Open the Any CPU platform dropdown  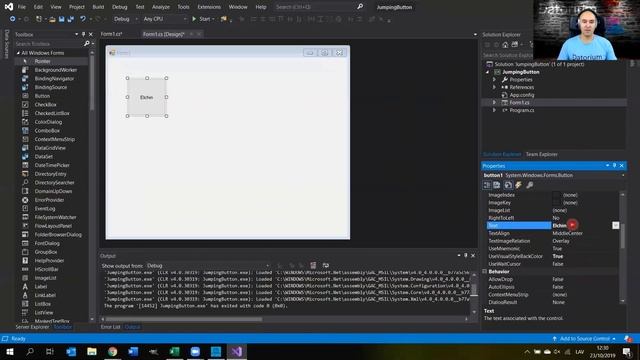(164, 19)
